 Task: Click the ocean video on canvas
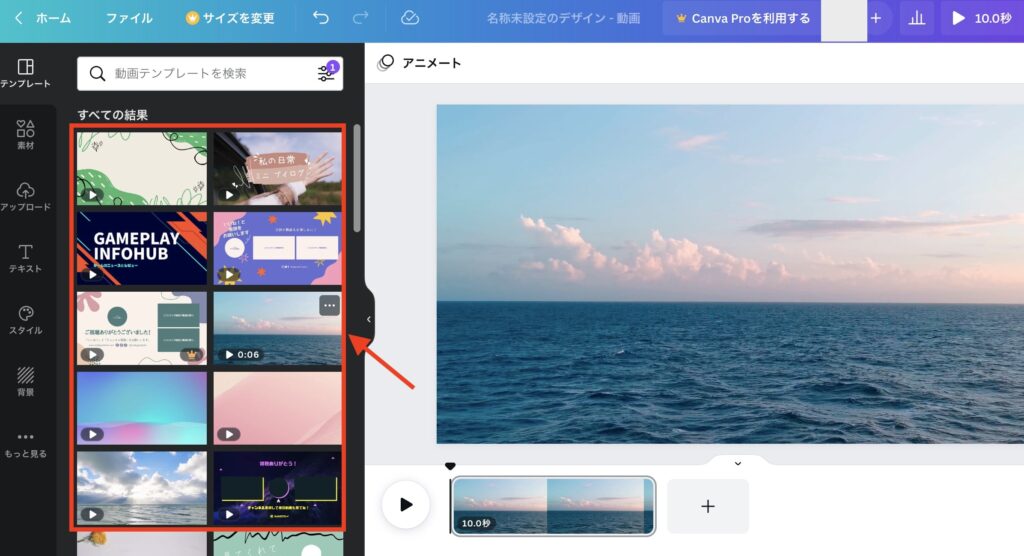(730, 274)
